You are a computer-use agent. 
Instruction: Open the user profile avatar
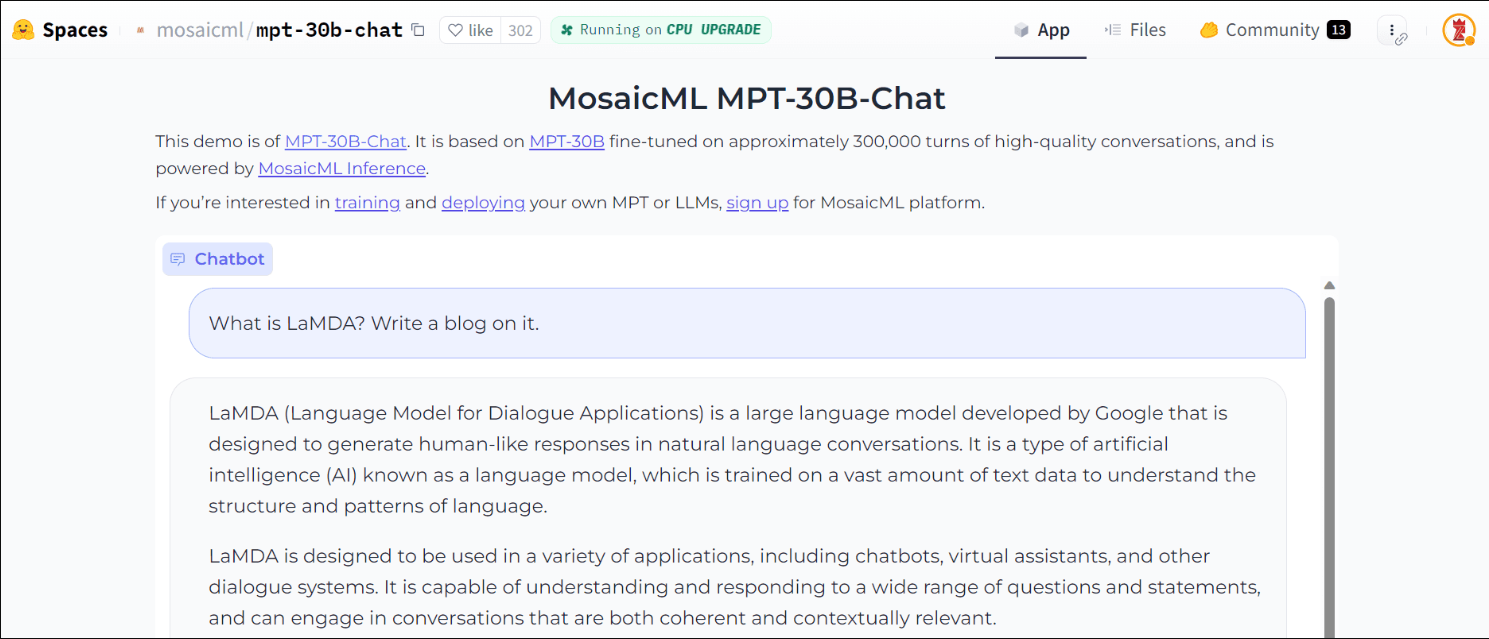pos(1459,30)
